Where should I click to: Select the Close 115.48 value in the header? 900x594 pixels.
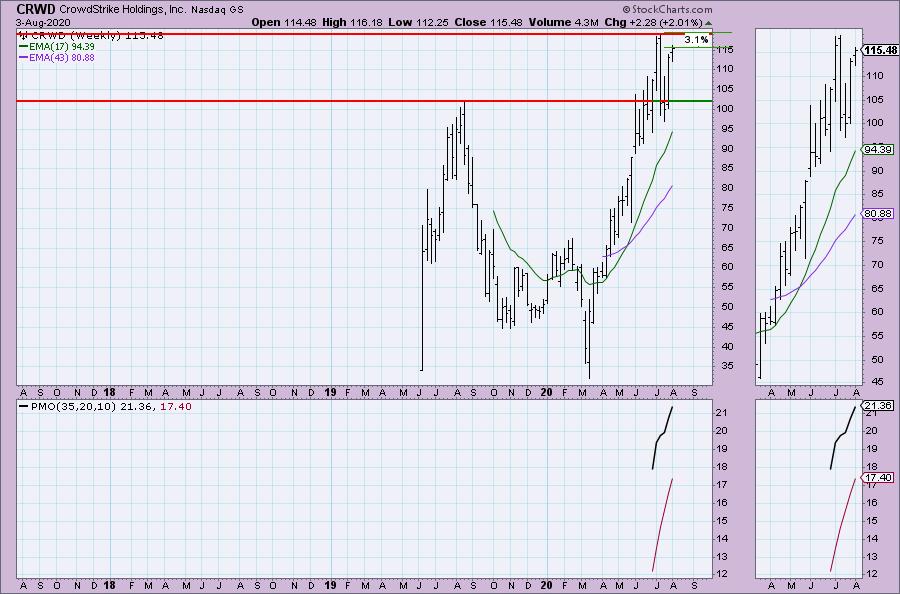pyautogui.click(x=488, y=22)
